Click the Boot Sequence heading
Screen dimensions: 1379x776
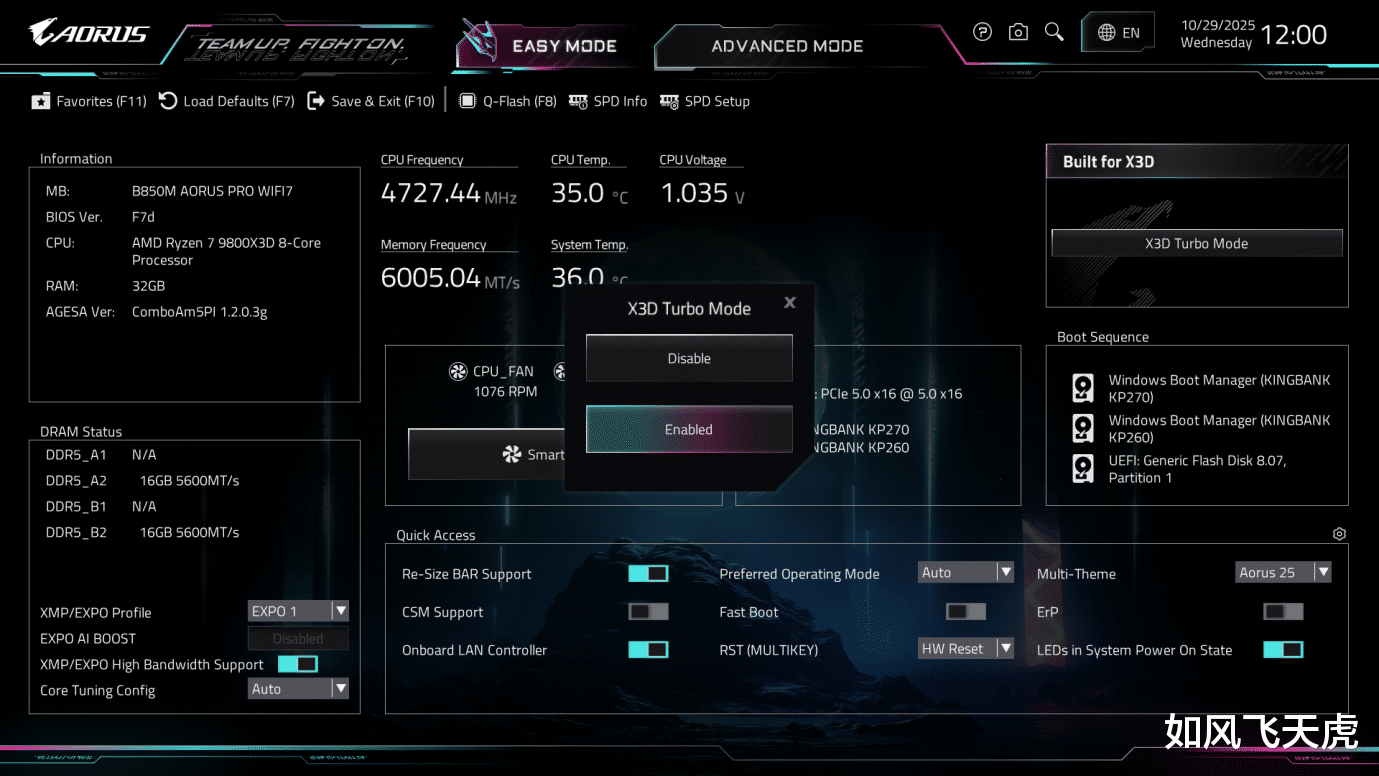pyautogui.click(x=1103, y=337)
